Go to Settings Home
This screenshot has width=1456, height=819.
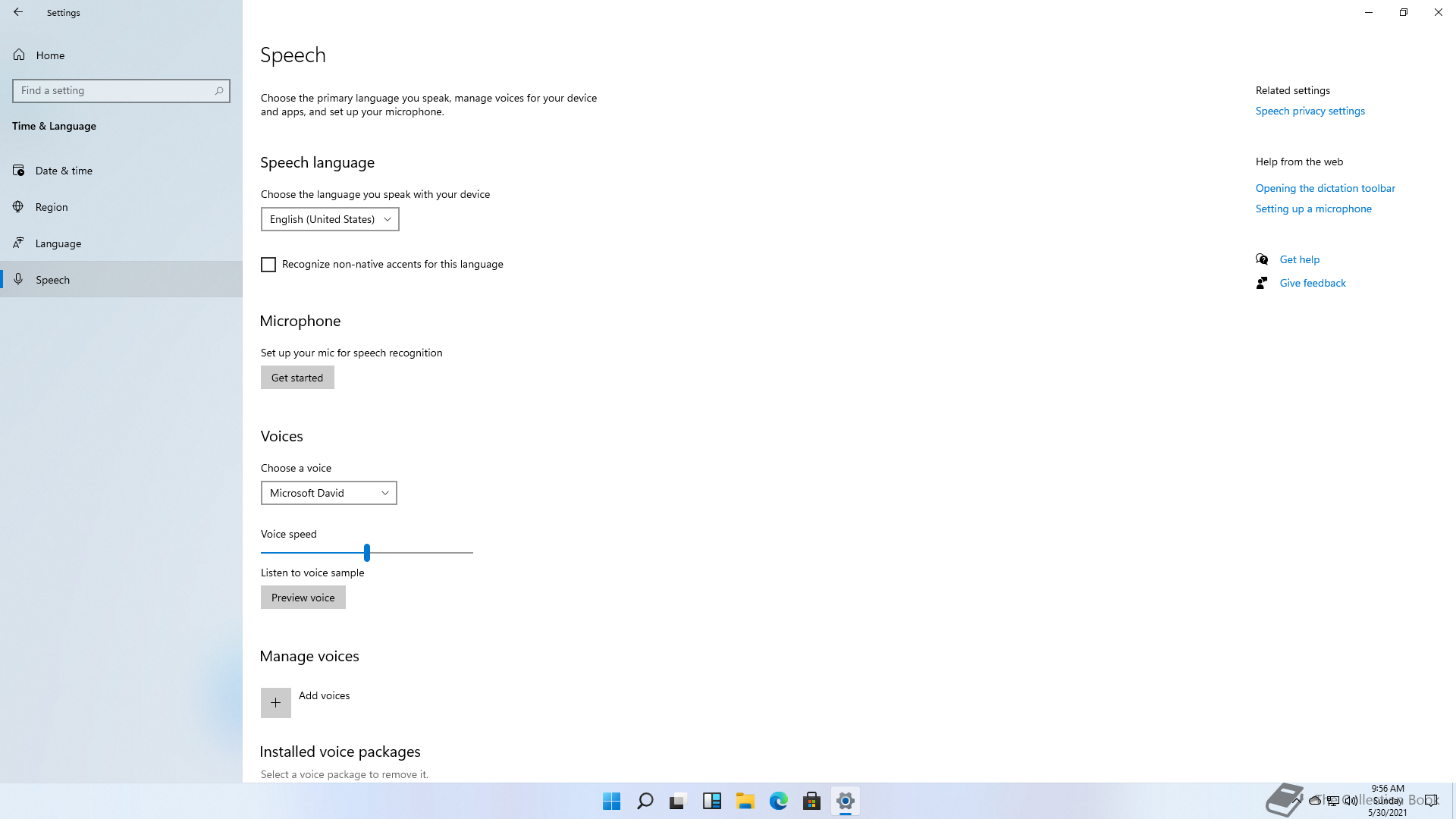tap(50, 55)
